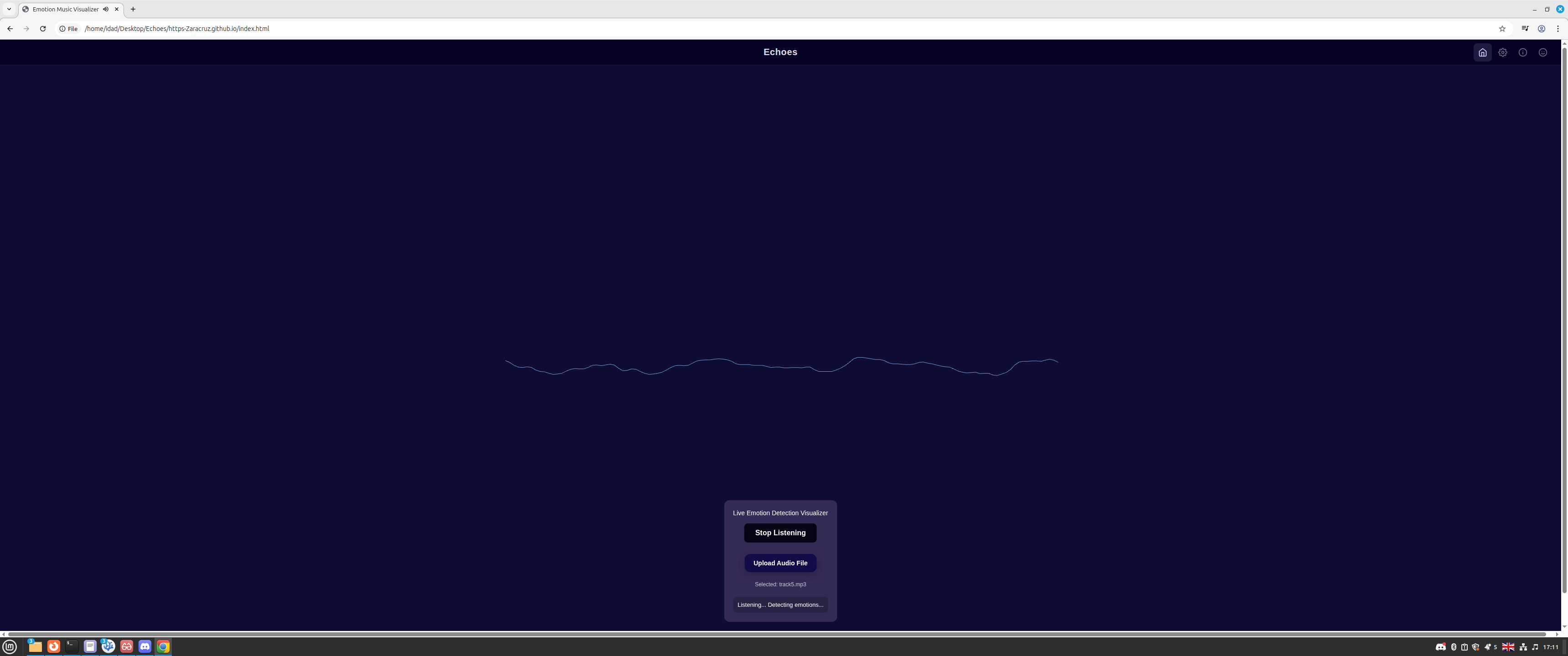Mute the tab via its speaker icon

106,9
